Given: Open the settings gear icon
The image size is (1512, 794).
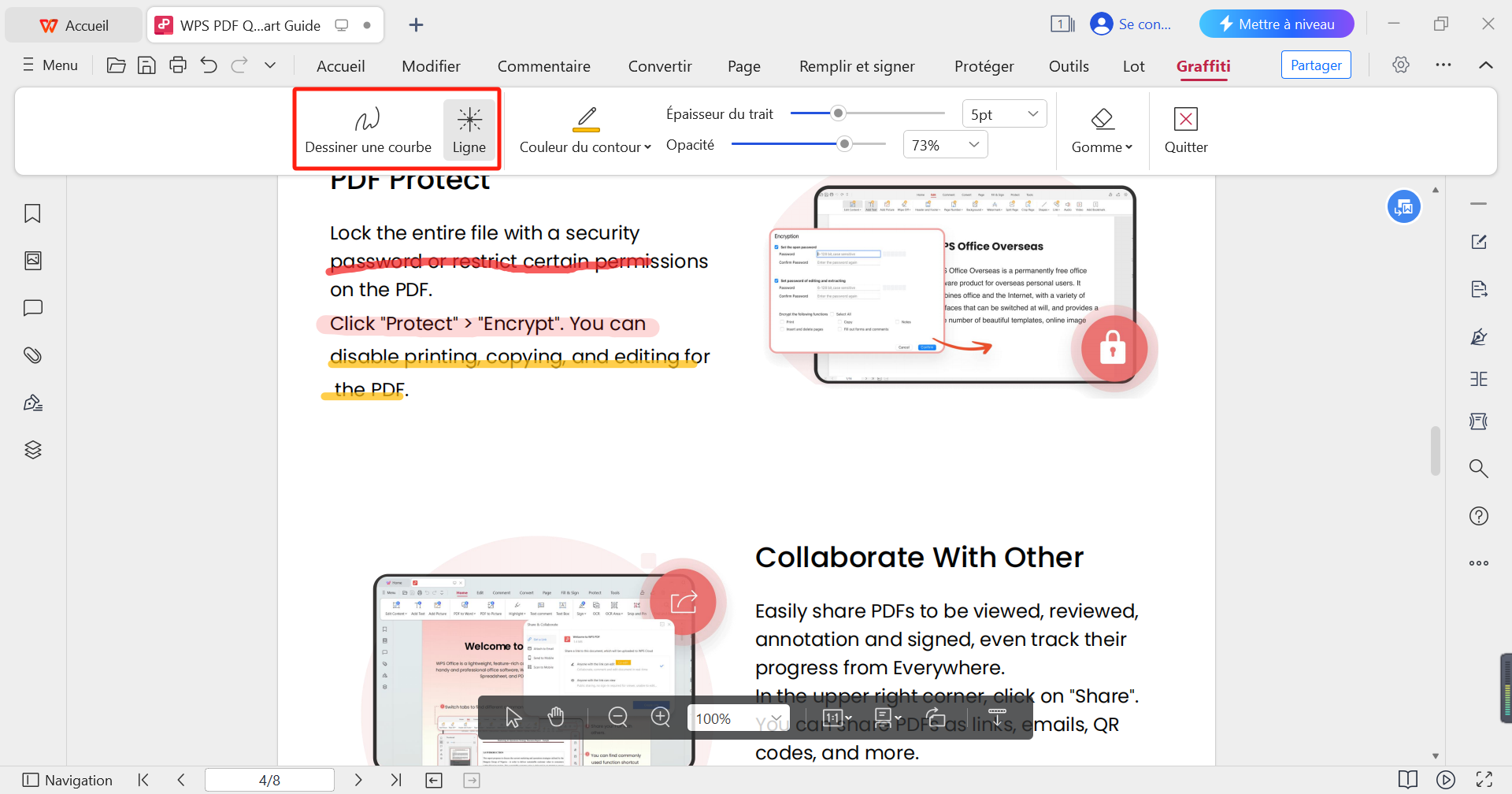Looking at the screenshot, I should coord(1401,65).
